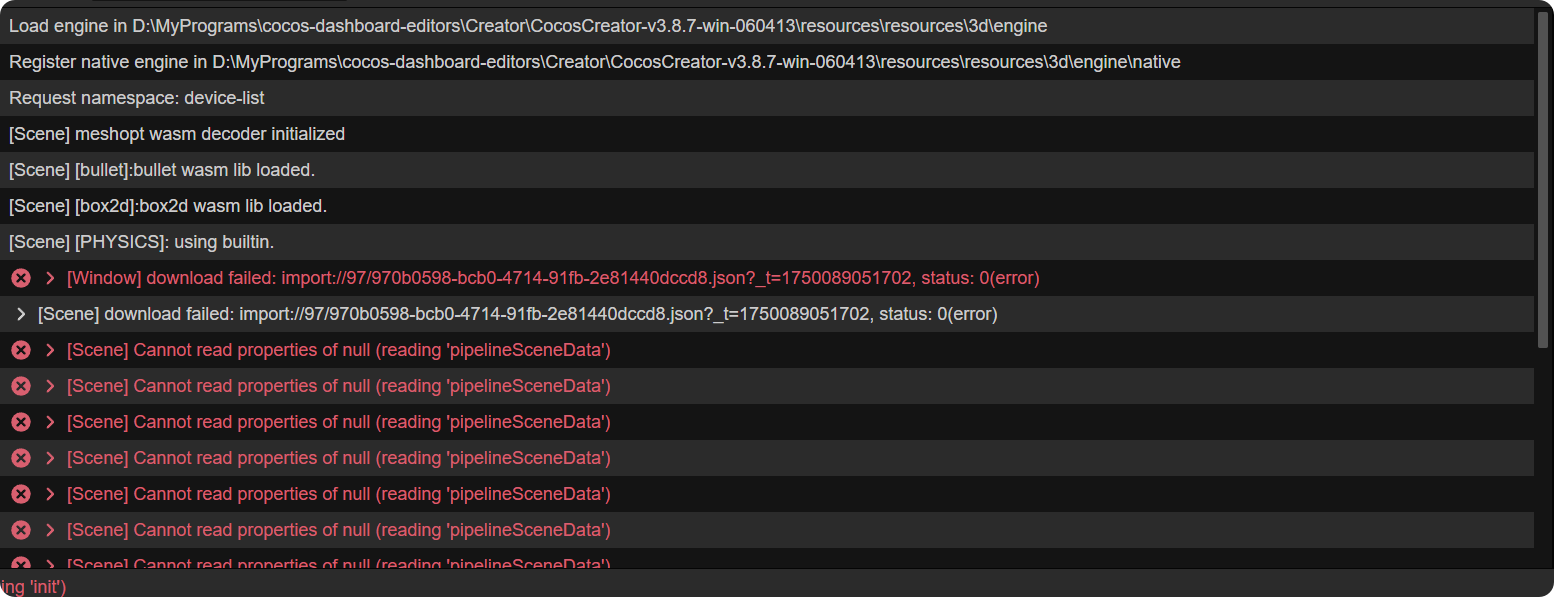Image resolution: width=1554 pixels, height=597 pixels.
Task: Select the "Load engine in" log line
Action: pos(528,26)
